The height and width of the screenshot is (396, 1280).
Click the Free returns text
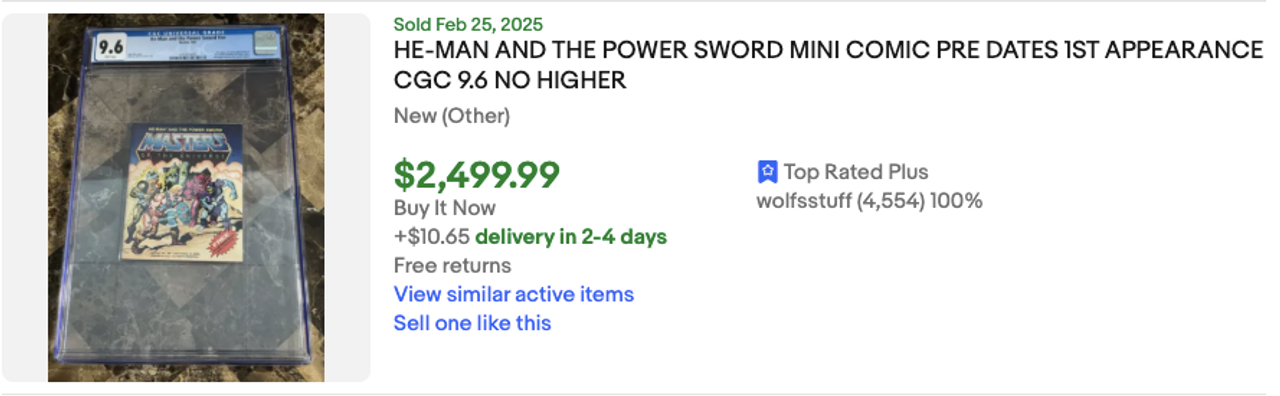(x=452, y=265)
